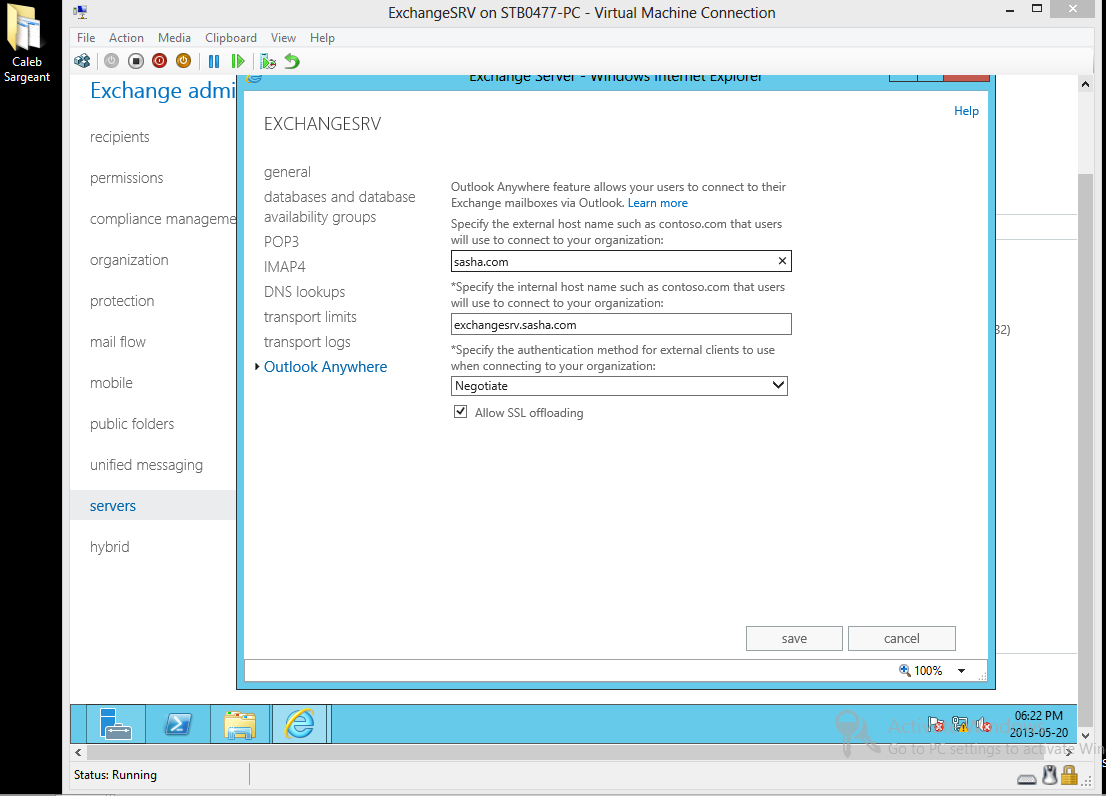This screenshot has width=1106, height=796.
Task: Click the Checkpoint snapshot icon
Action: (x=267, y=61)
